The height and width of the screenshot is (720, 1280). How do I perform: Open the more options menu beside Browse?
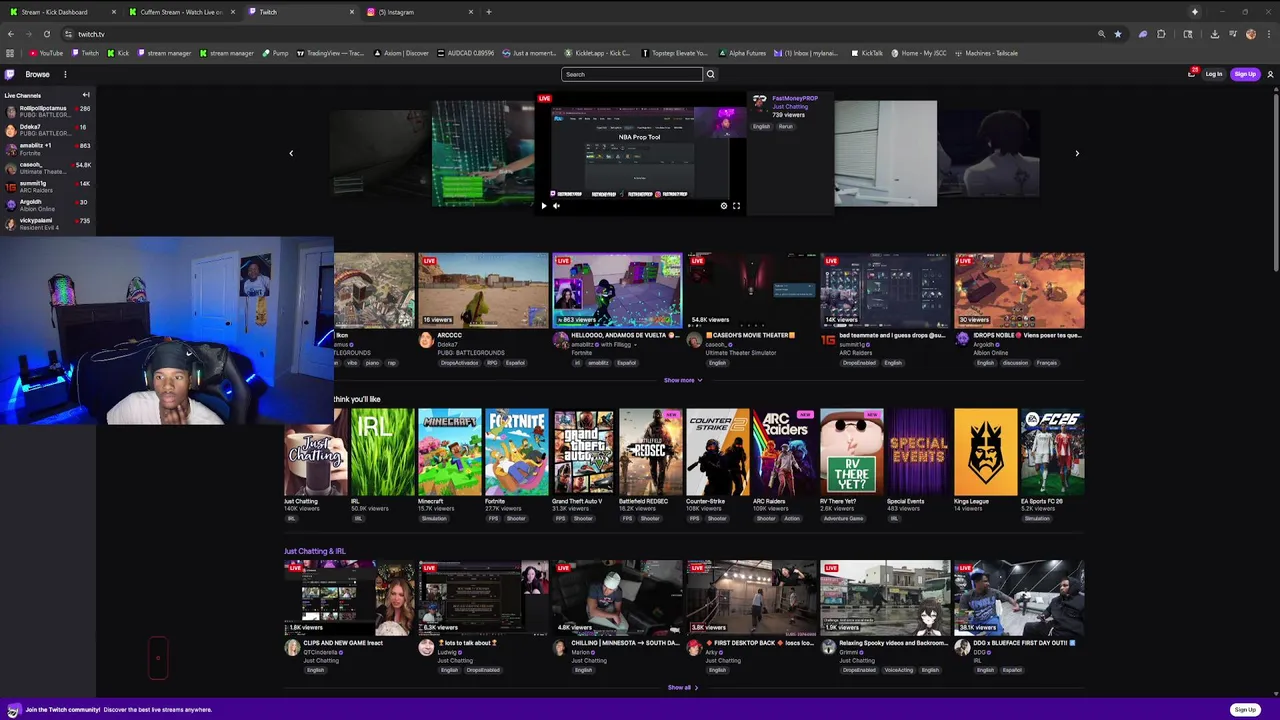pyautogui.click(x=65, y=74)
